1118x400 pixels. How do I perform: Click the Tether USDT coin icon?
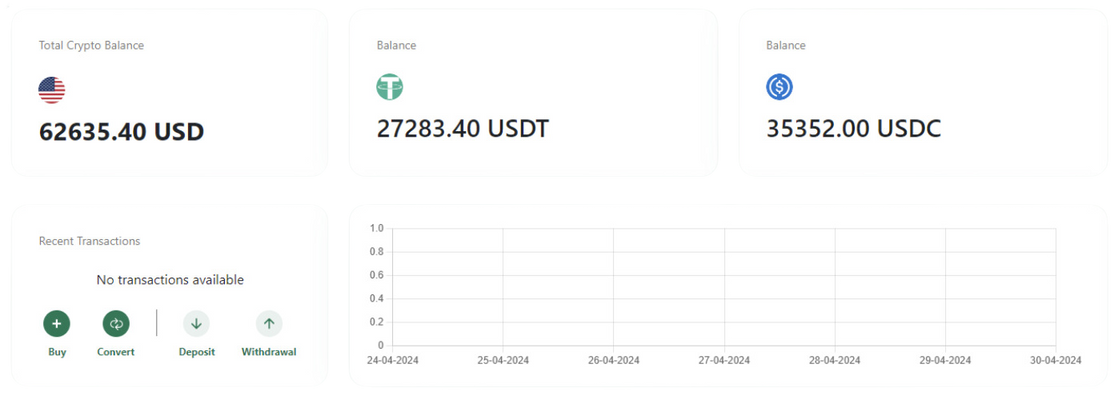[390, 88]
